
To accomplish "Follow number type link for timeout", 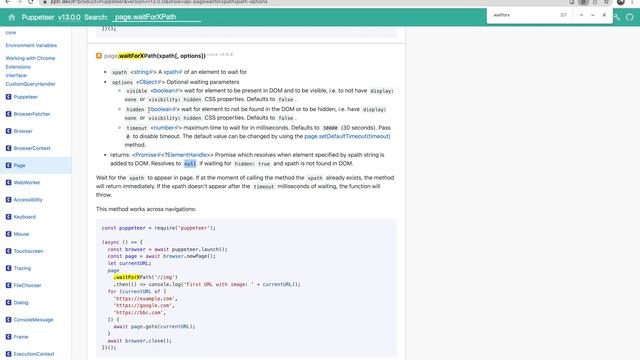I will pos(165,128).
